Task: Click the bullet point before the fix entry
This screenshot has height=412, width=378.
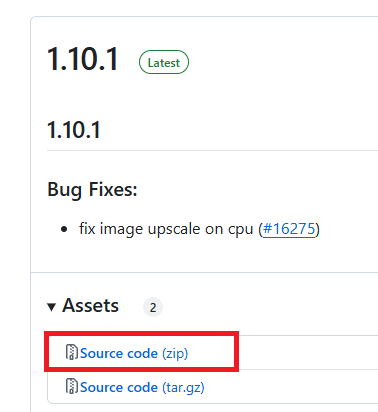Action: pyautogui.click(x=64, y=229)
